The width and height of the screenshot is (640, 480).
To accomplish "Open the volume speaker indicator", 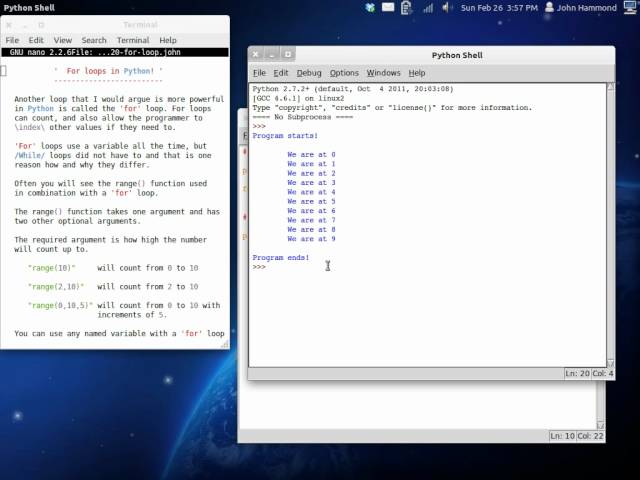I will point(447,7).
